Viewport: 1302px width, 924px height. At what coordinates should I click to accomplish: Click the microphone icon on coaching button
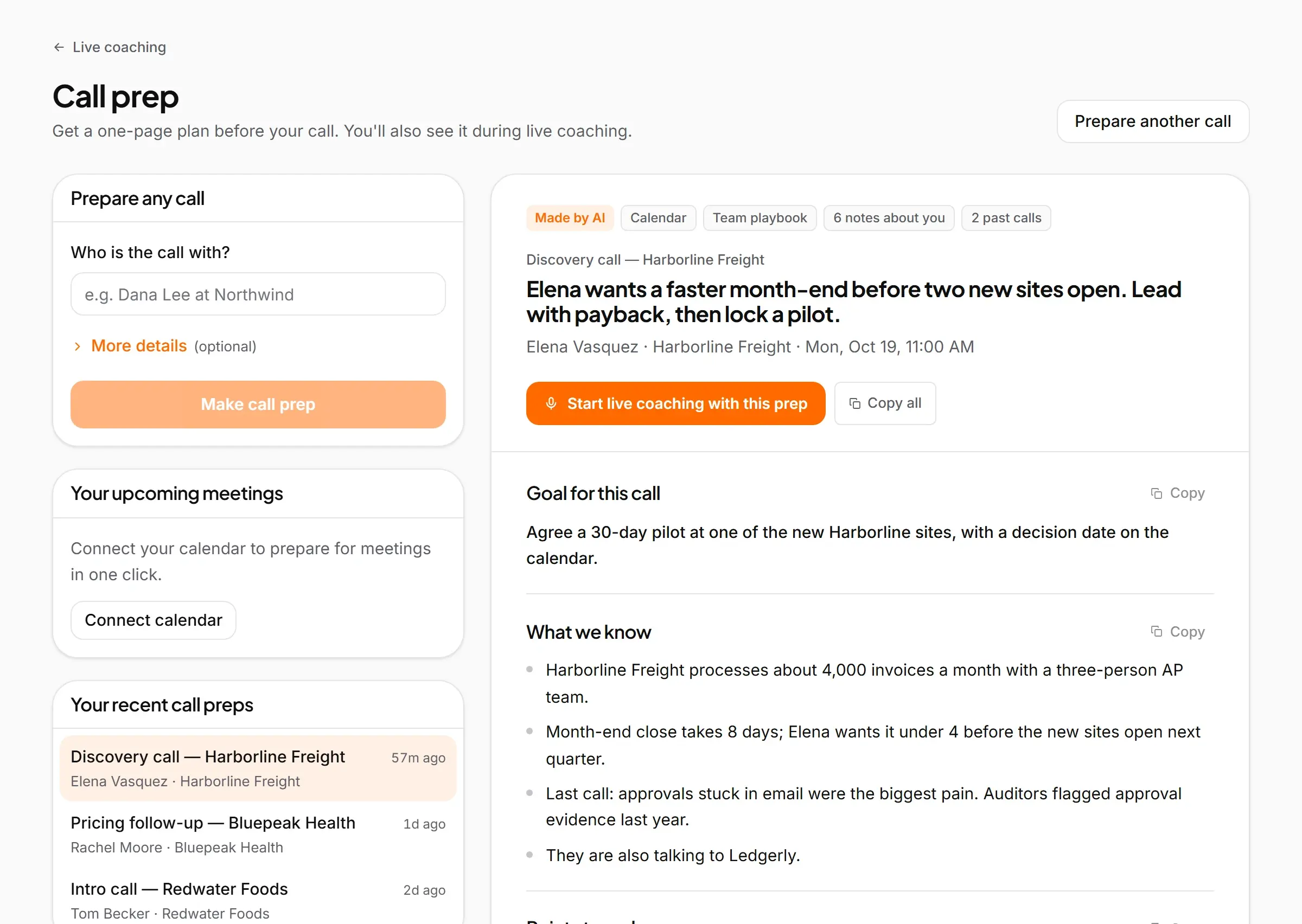click(551, 403)
